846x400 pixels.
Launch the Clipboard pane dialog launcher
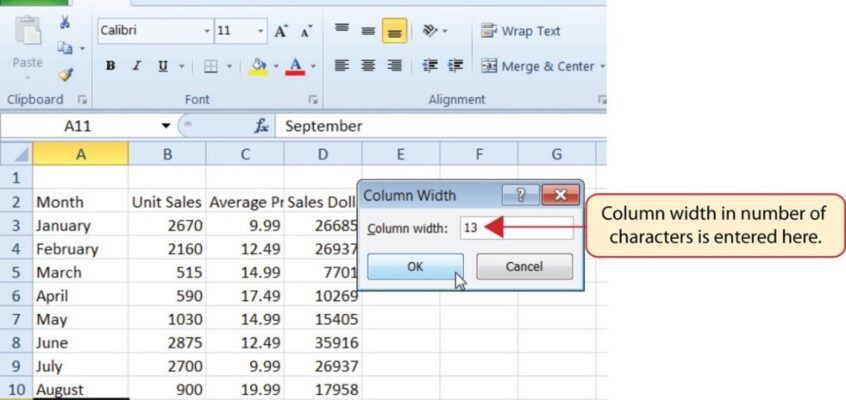[81, 100]
